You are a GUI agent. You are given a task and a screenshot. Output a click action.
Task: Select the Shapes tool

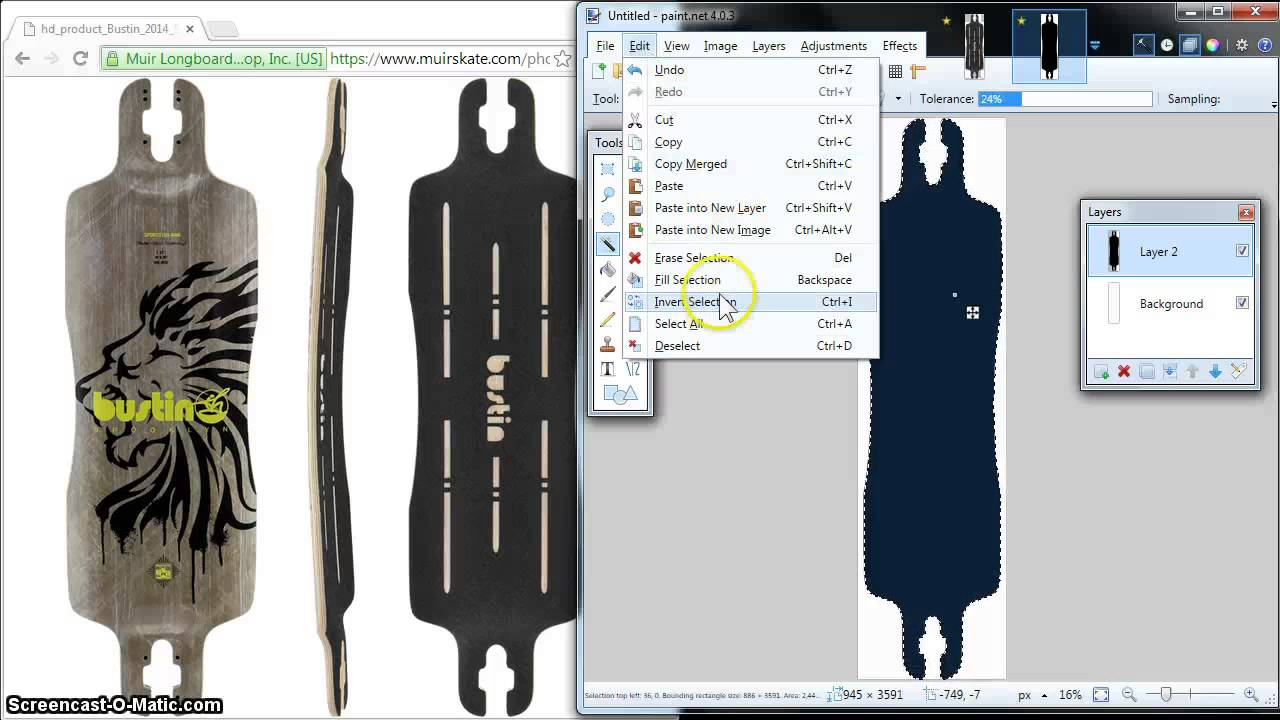pos(620,395)
